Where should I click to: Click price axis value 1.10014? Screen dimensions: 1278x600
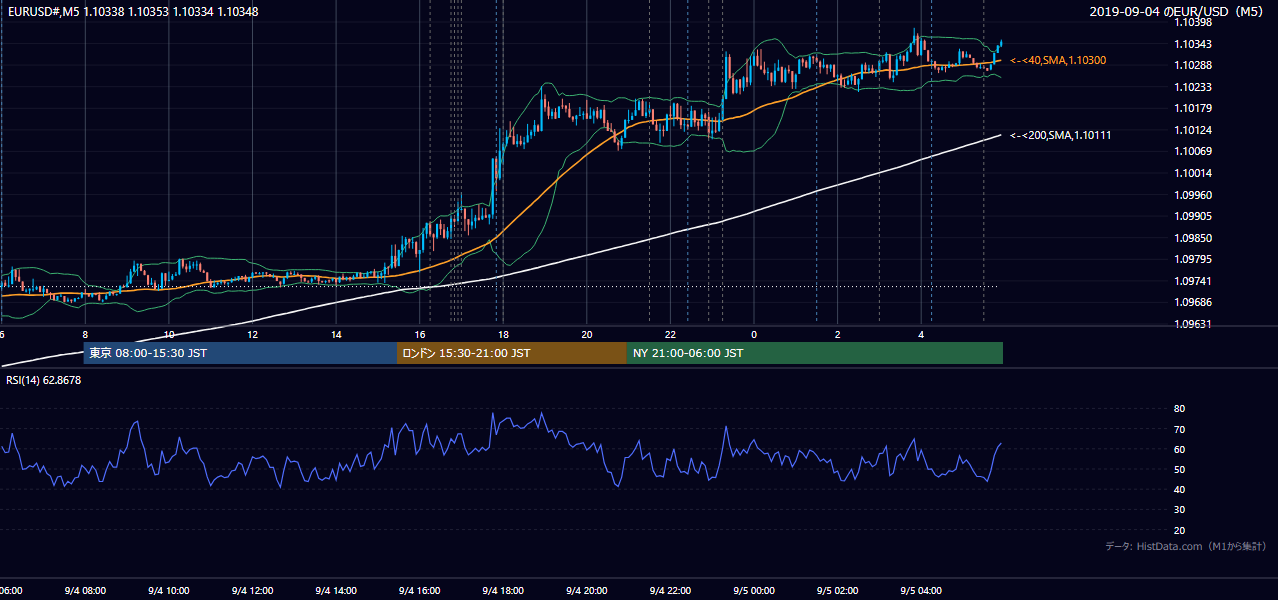pos(1193,173)
